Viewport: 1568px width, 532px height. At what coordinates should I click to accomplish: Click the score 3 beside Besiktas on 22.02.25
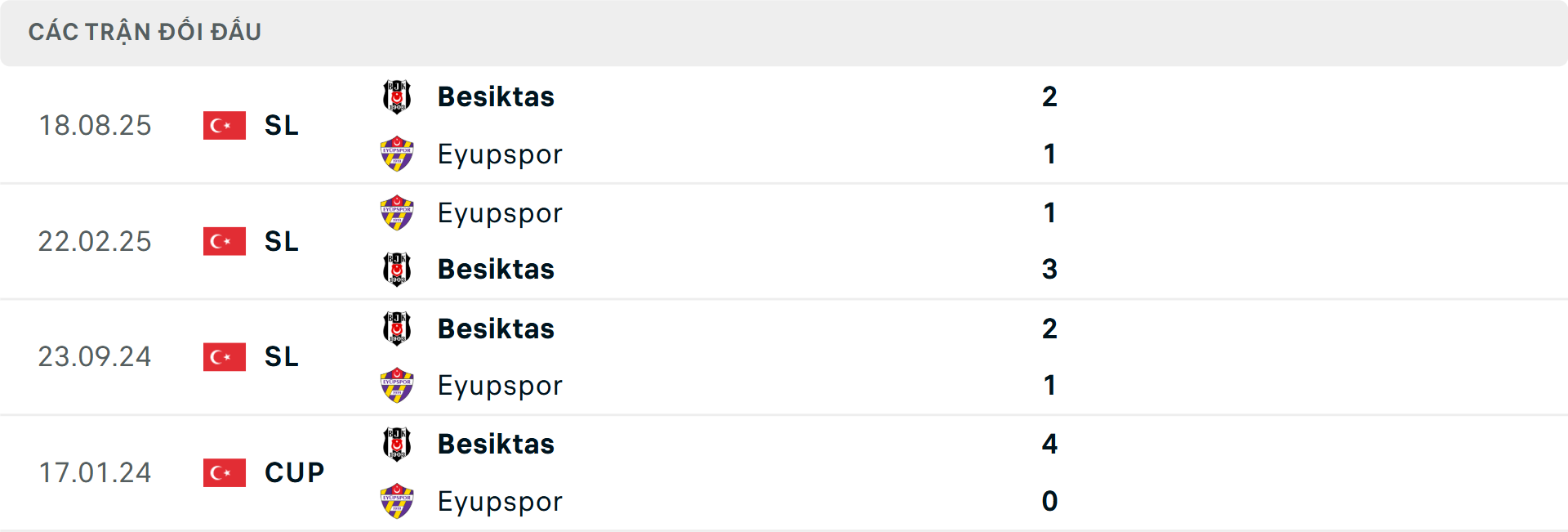click(x=1050, y=270)
